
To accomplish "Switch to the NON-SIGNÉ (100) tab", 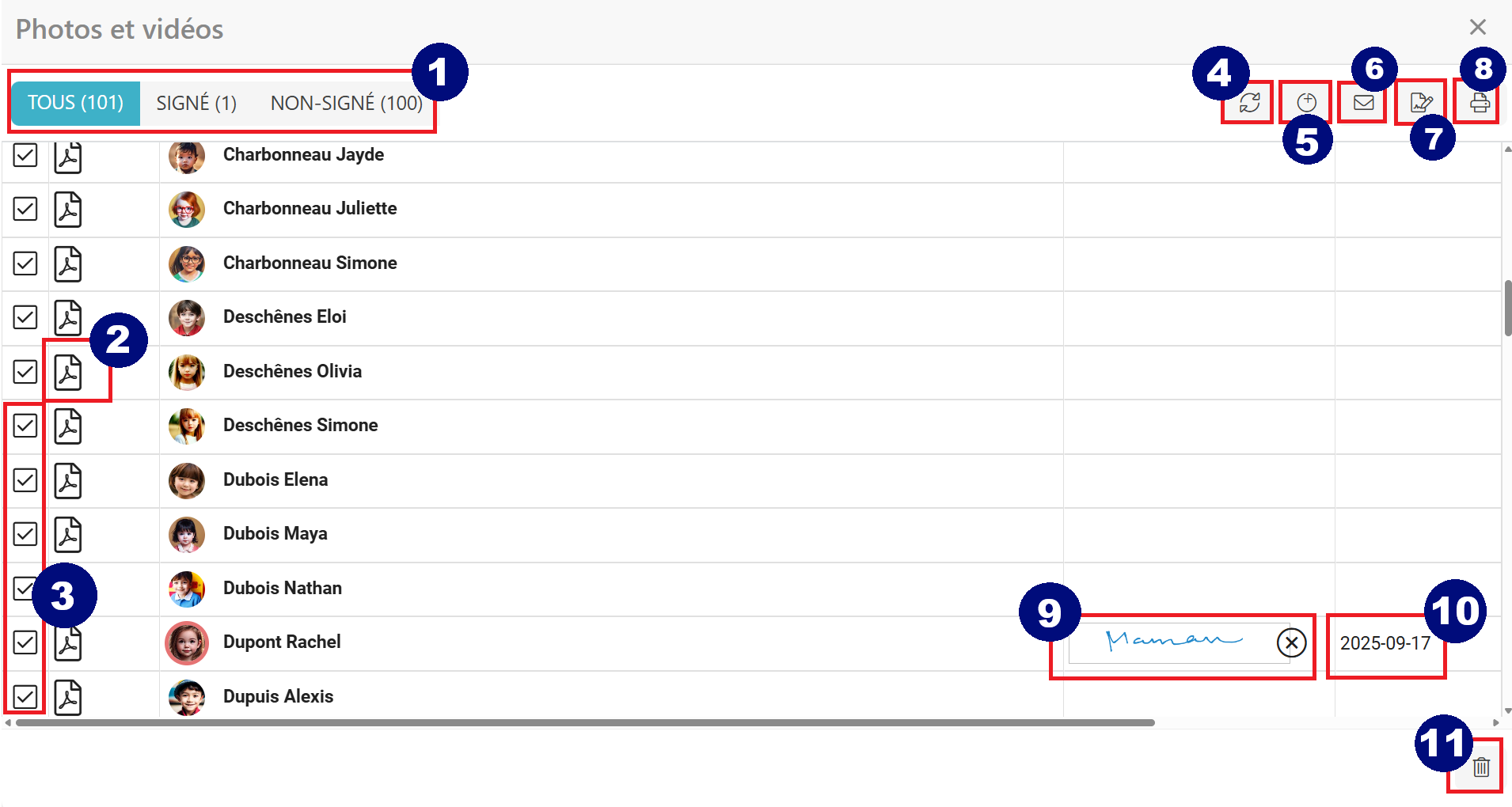I will (x=346, y=103).
